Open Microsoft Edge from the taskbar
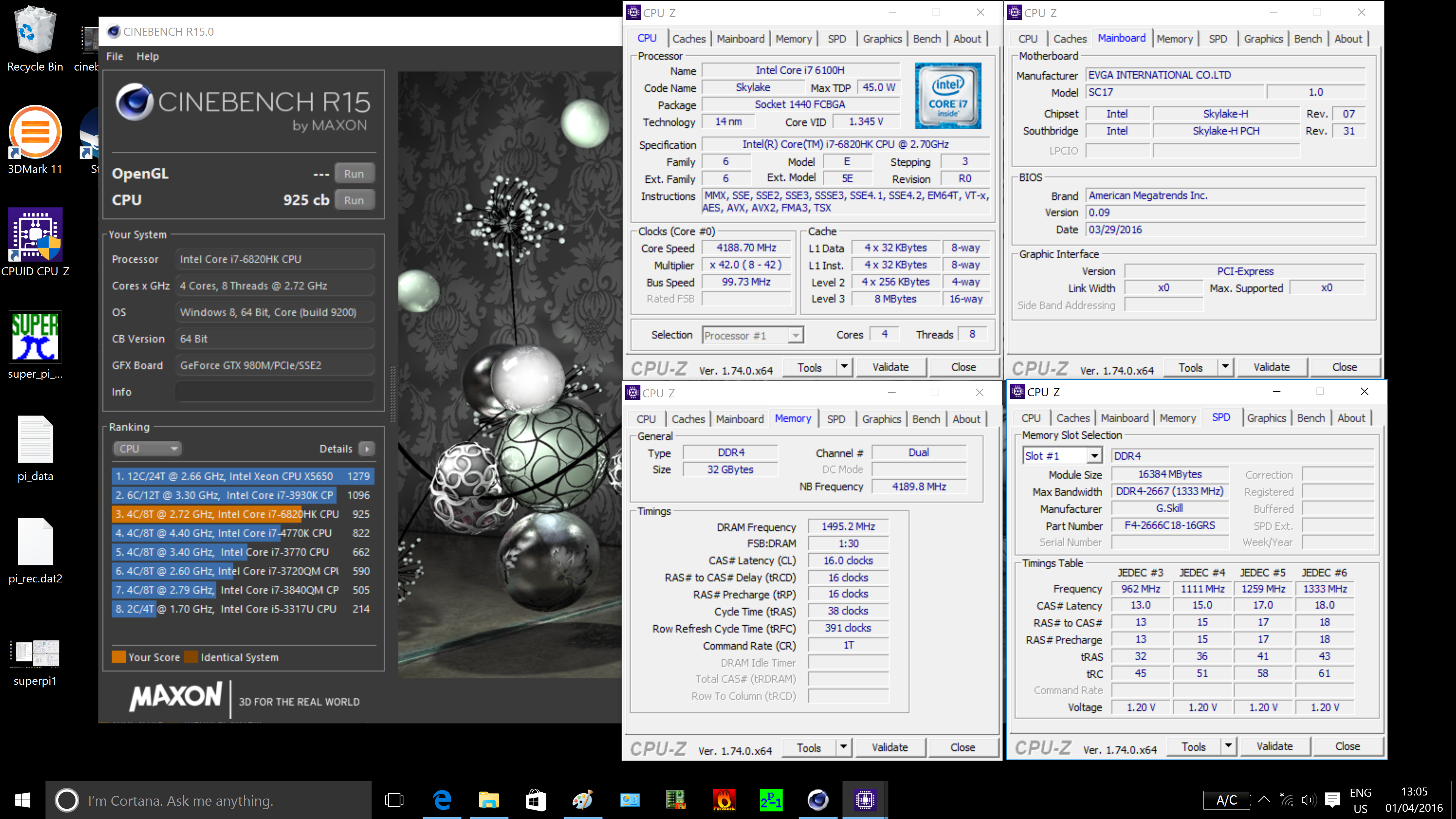1456x819 pixels. (442, 800)
